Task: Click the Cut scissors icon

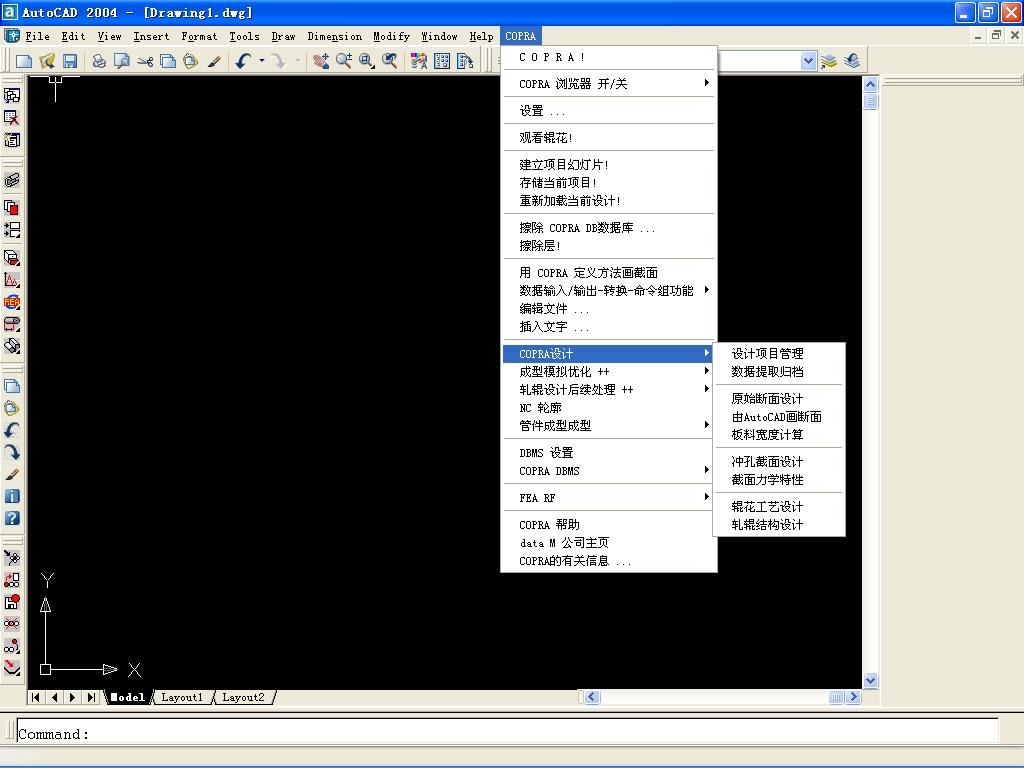Action: click(145, 61)
